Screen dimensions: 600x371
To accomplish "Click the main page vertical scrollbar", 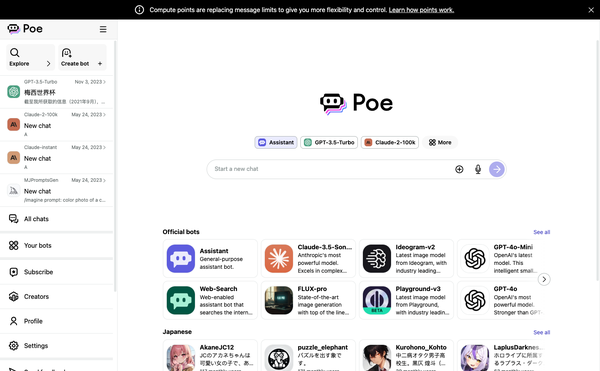I will tap(598, 161).
